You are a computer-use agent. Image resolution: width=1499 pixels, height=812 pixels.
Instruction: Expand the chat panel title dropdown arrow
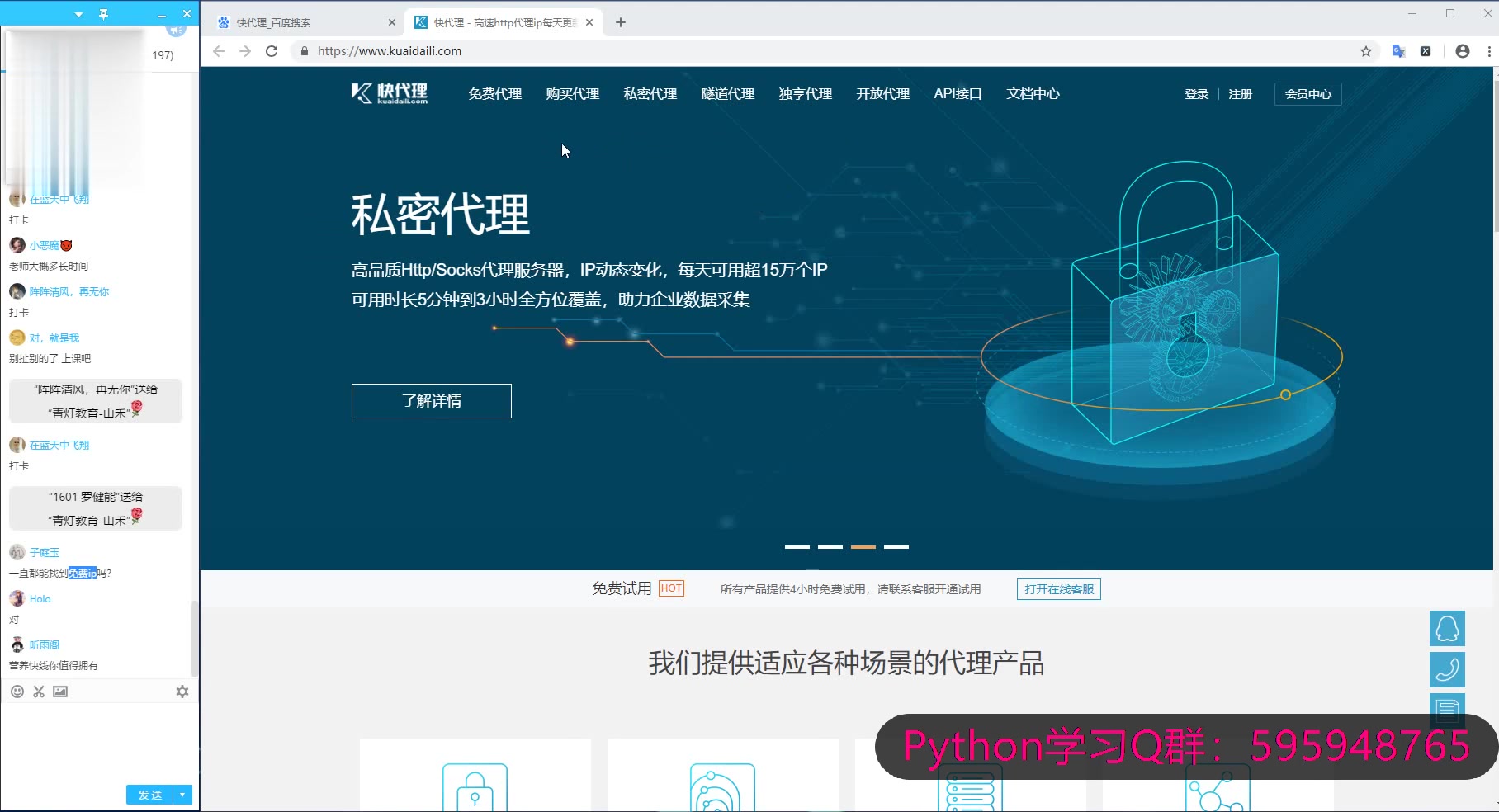(78, 14)
